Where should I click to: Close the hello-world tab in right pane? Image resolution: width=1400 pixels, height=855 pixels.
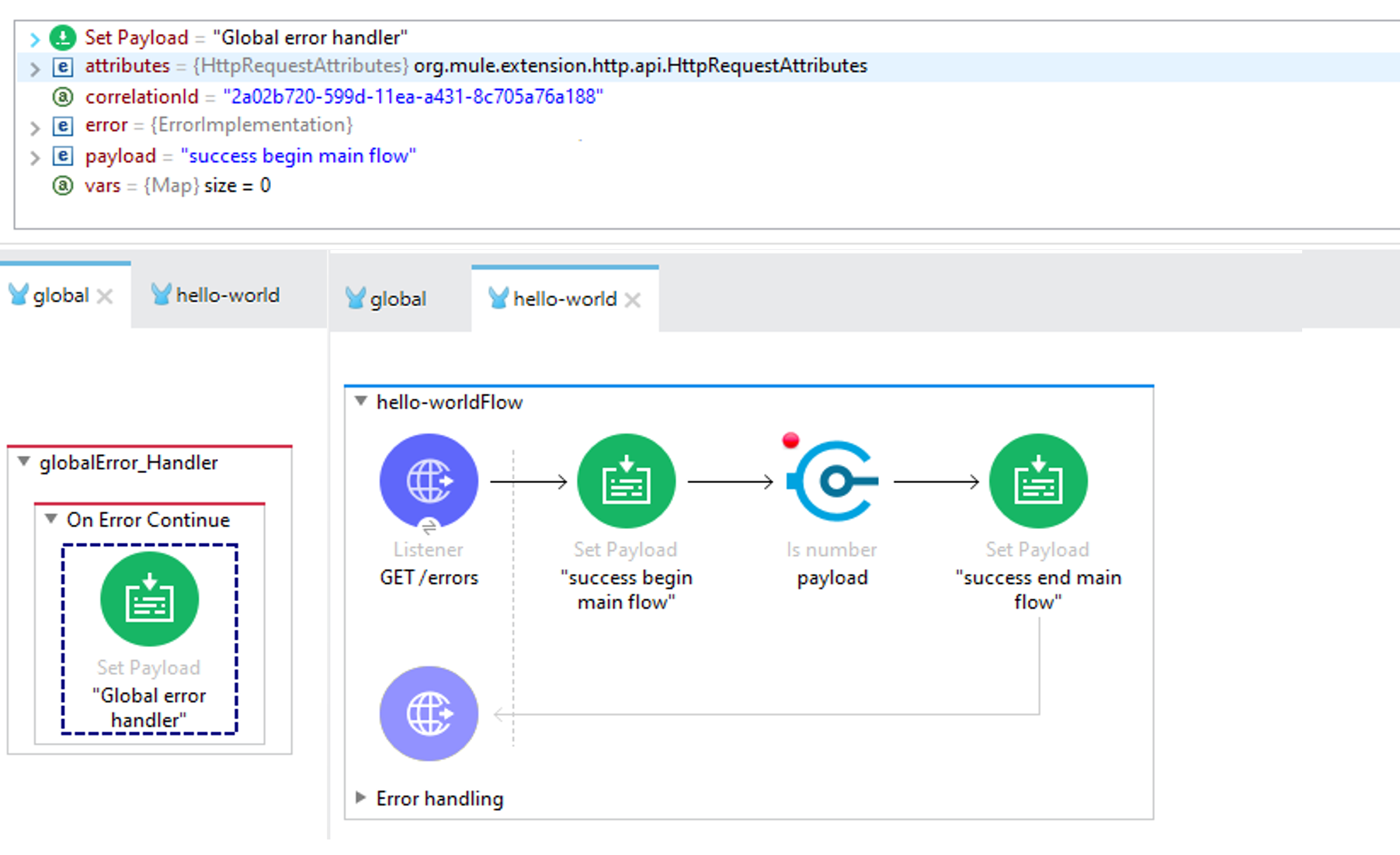click(633, 300)
